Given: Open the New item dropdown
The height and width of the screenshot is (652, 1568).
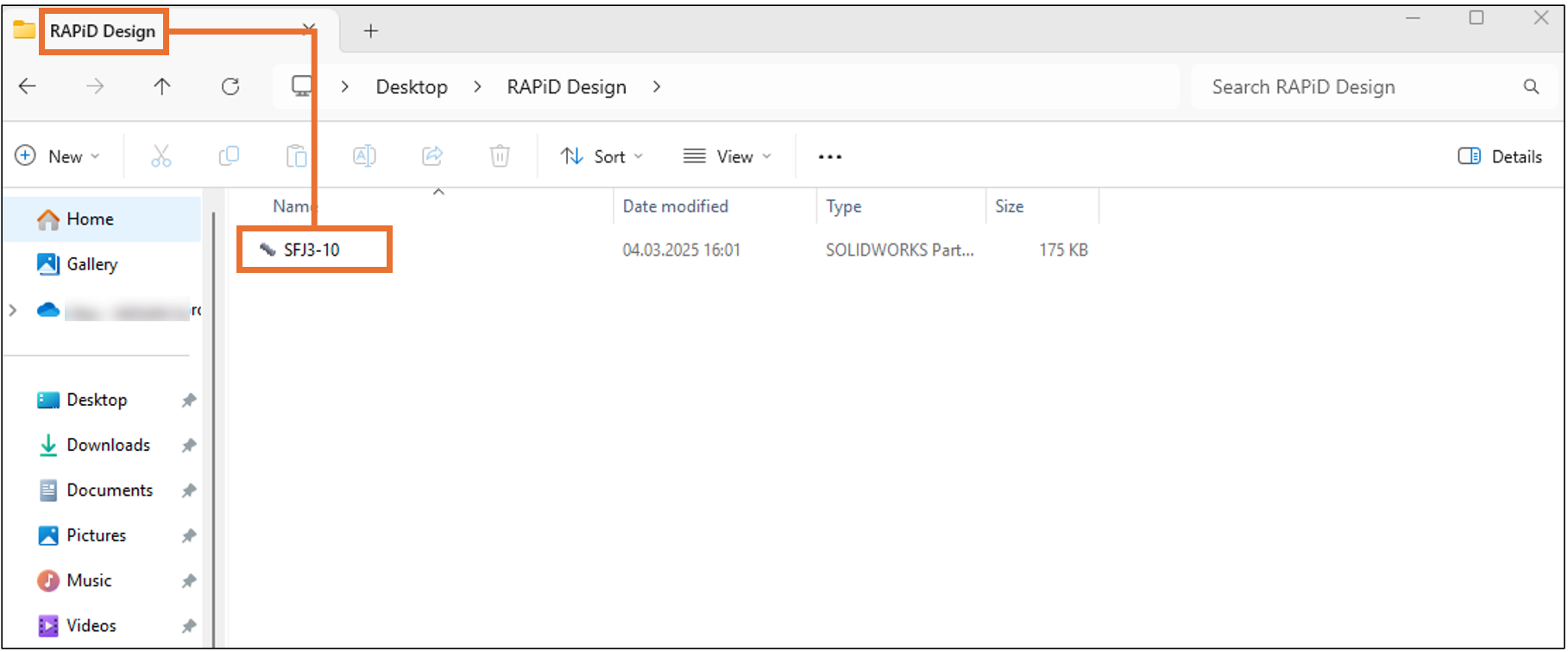Looking at the screenshot, I should [58, 156].
